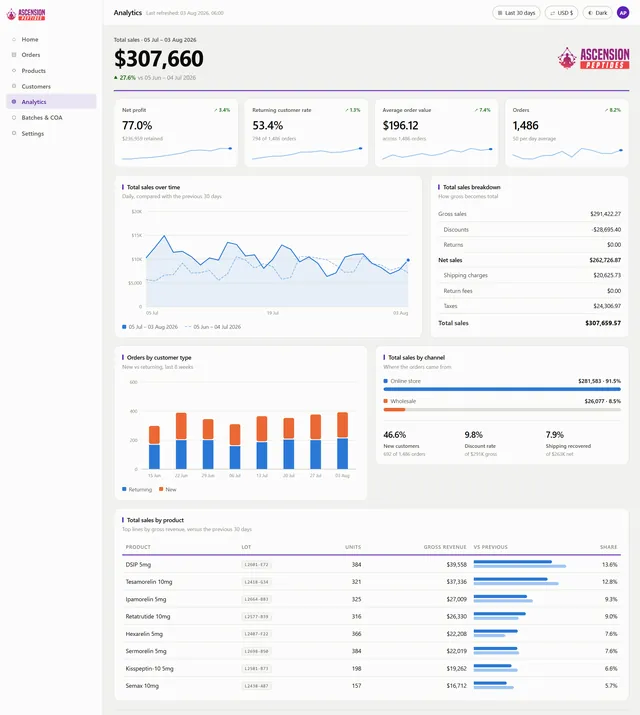640x715 pixels.
Task: Click the 1.3% trend arrow on Returning customer rate card
Action: coord(352,110)
